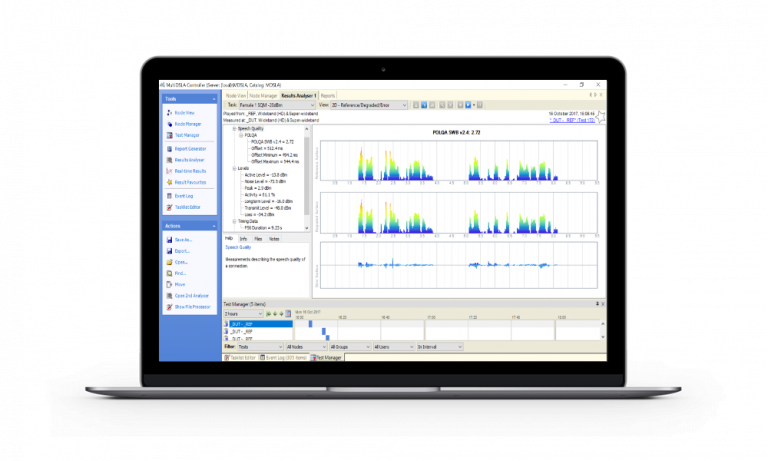Open the View dropdown (Reference/Degraded/Error)

(x=368, y=105)
